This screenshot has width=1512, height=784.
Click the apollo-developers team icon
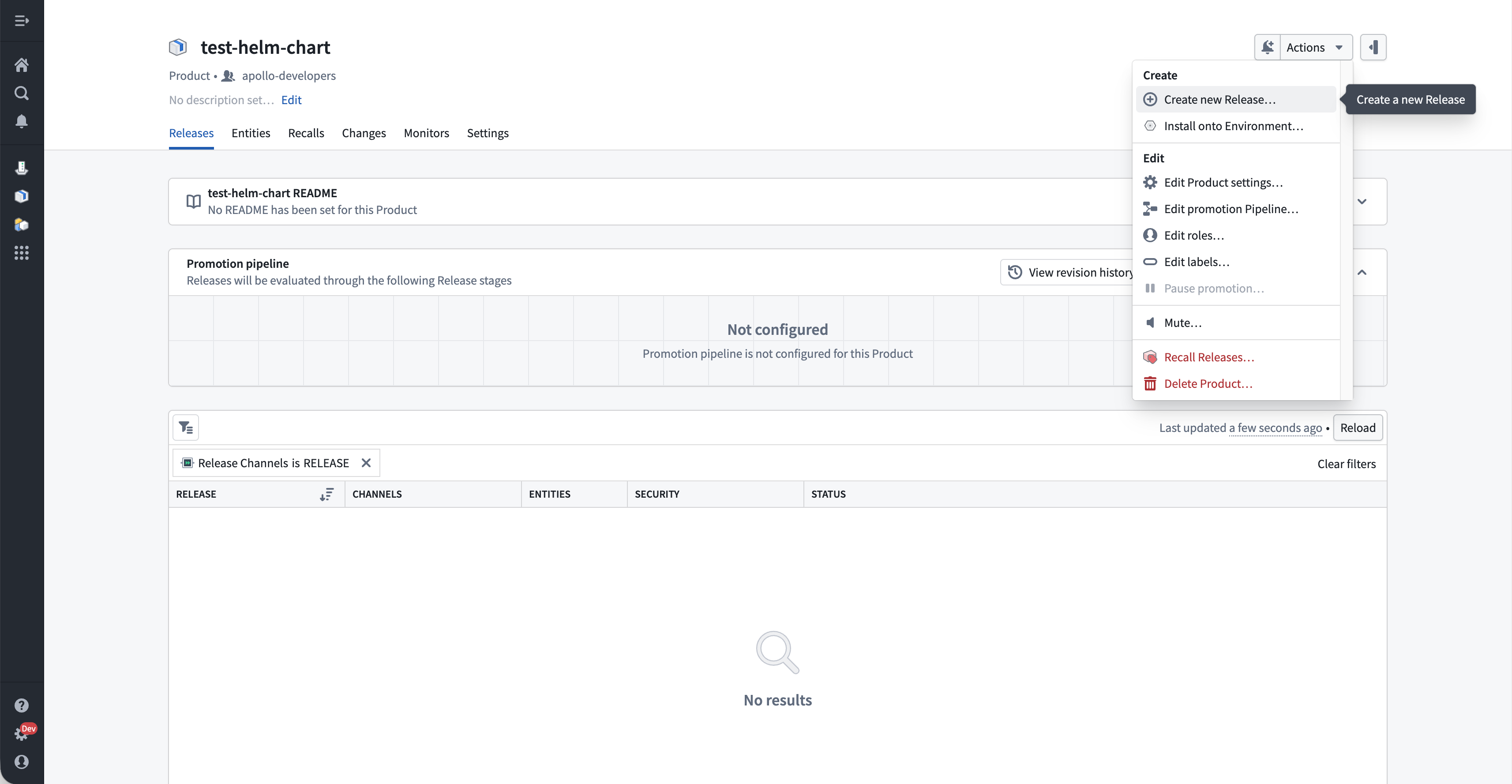(229, 76)
